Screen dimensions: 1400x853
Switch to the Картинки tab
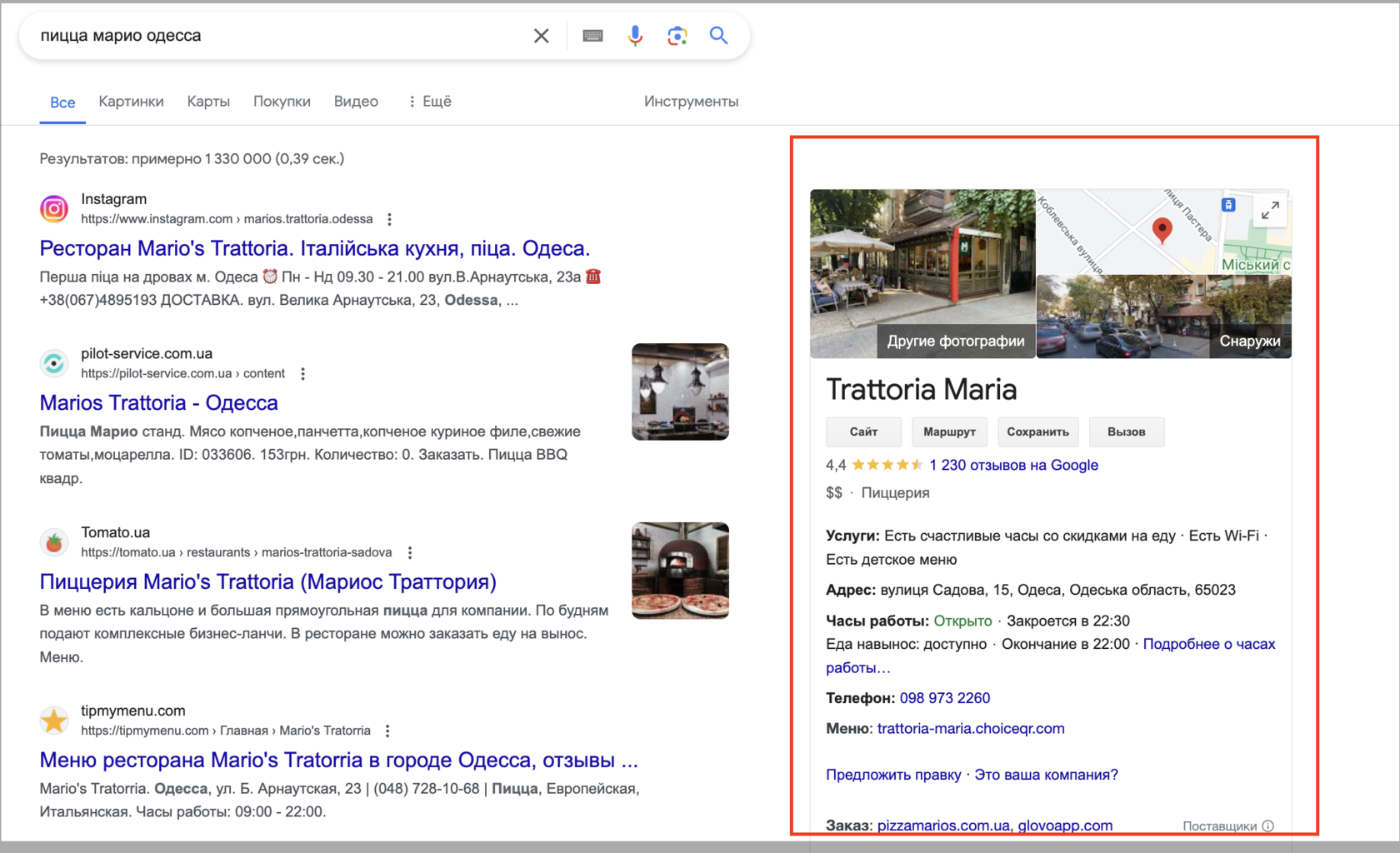[x=131, y=102]
